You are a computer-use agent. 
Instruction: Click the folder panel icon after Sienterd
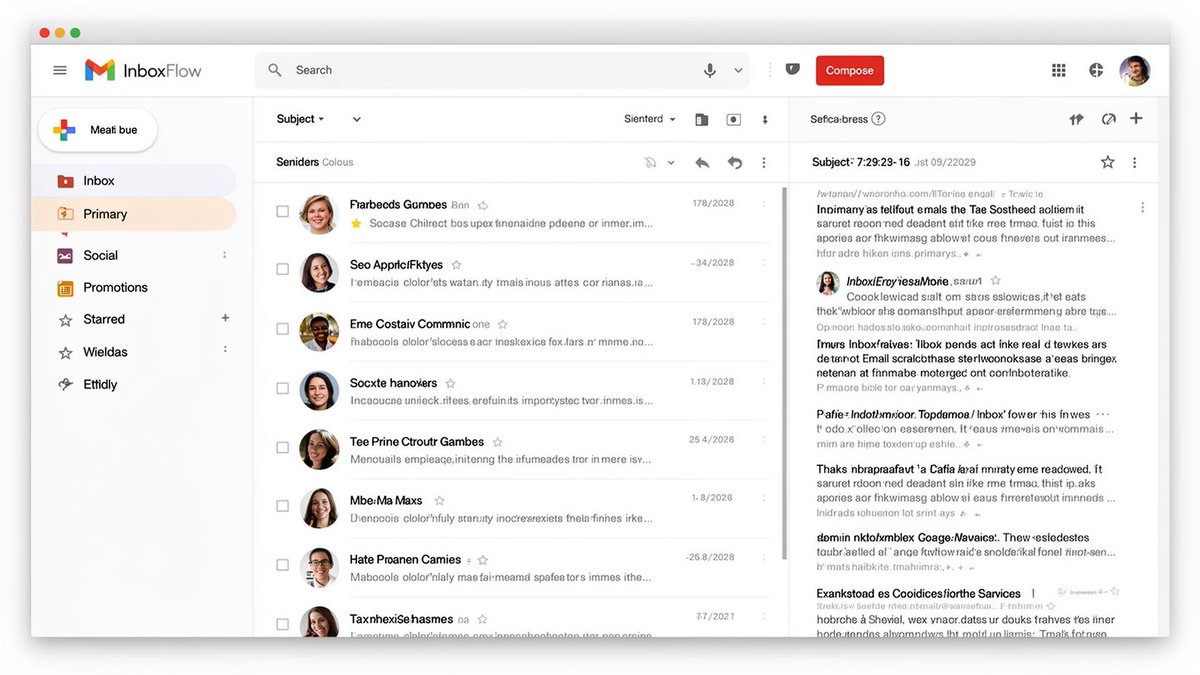tap(702, 119)
